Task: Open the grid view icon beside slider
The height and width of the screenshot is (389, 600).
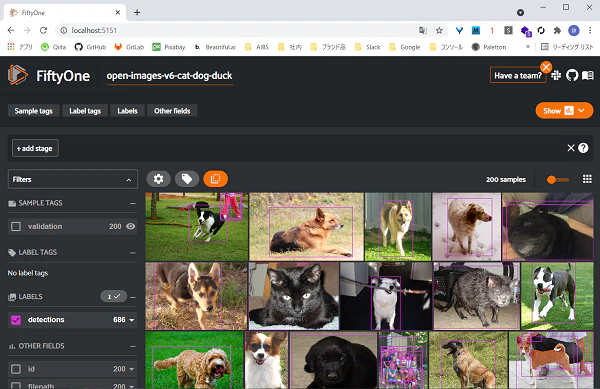Action: pos(587,179)
